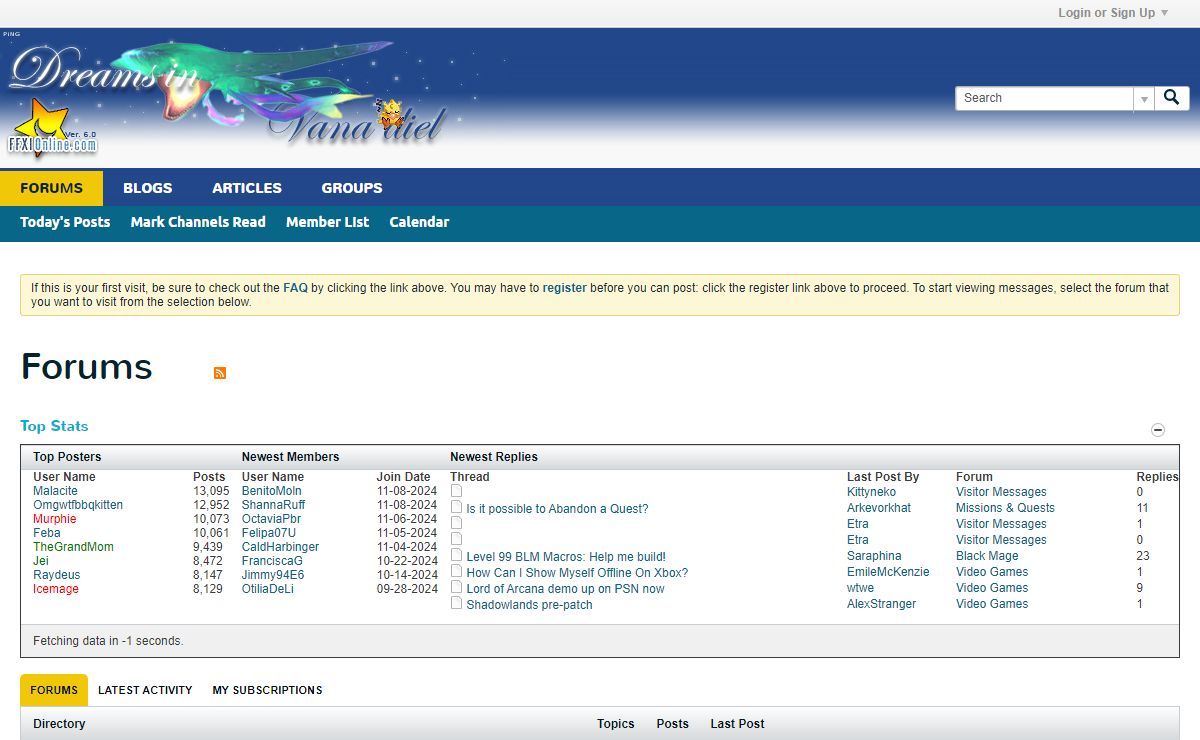Image resolution: width=1200 pixels, height=740 pixels.
Task: Click thread icon beside "Level 99 BLM Macros"
Action: [x=456, y=555]
